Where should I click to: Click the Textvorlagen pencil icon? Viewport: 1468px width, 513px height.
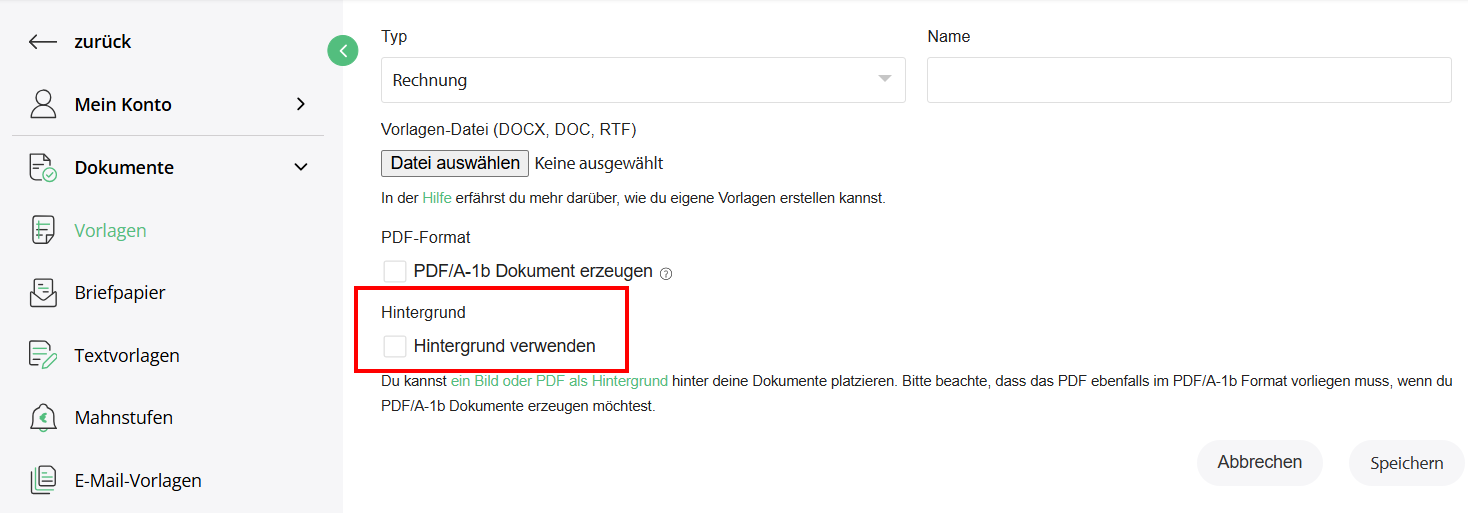tap(43, 355)
